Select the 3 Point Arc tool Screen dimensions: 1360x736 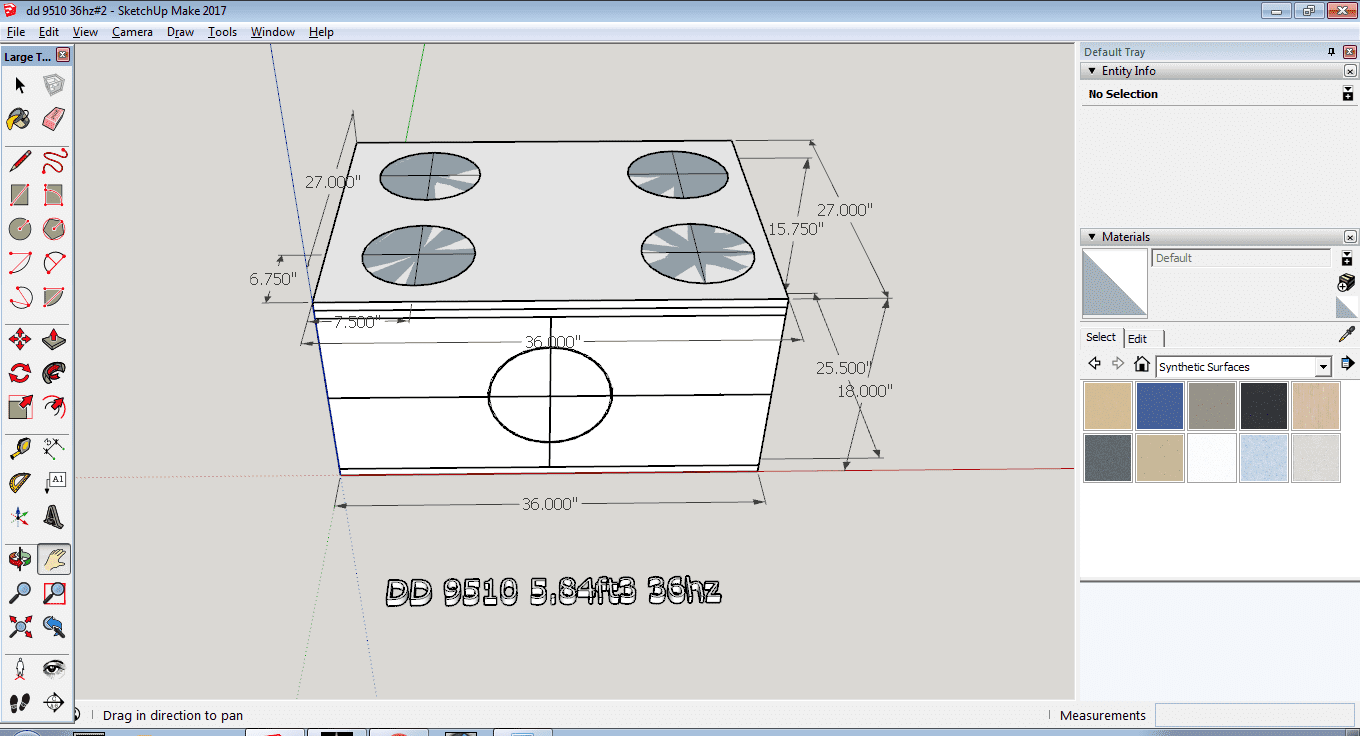coord(20,297)
